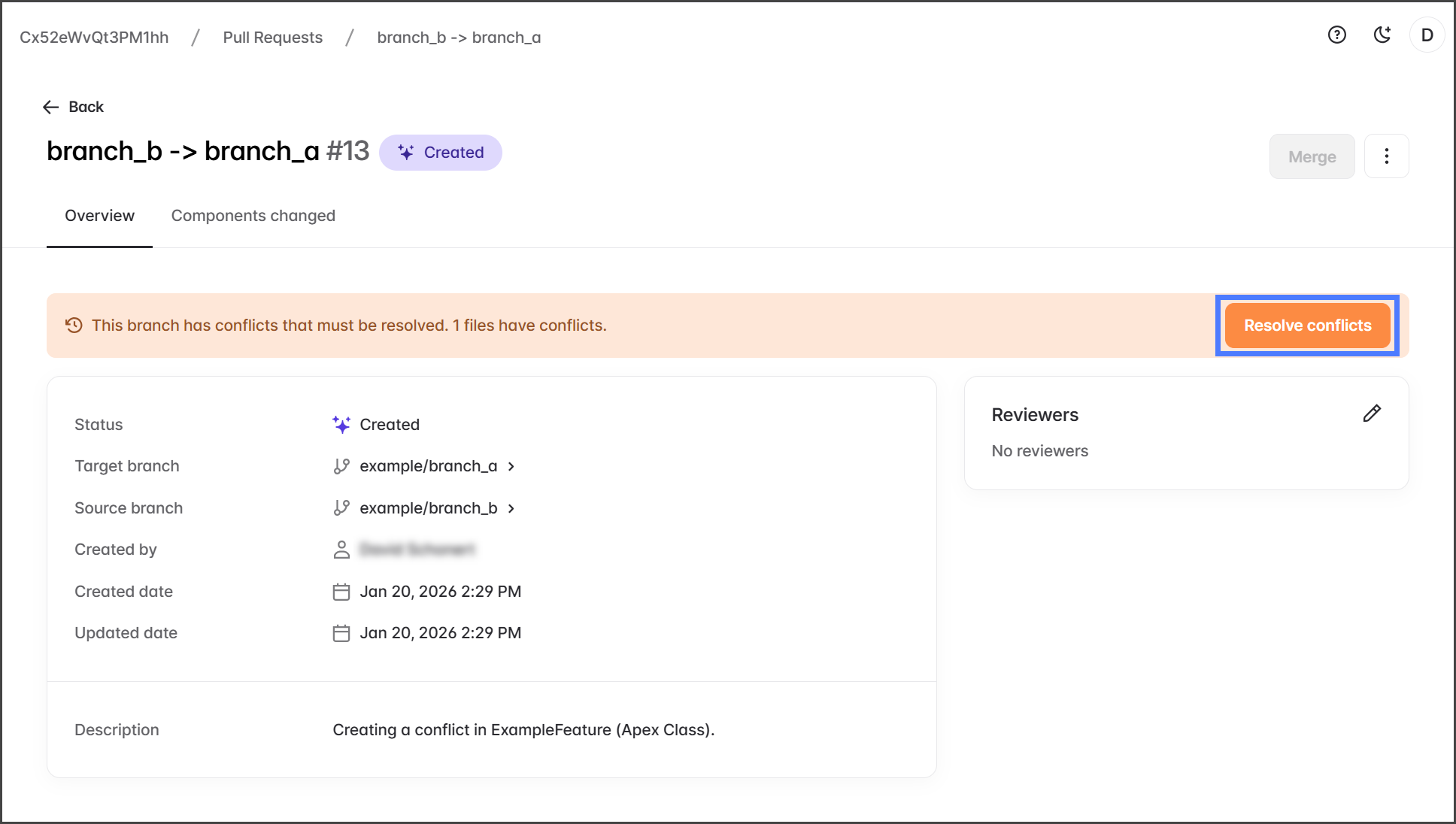Switch to the Overview tab
Viewport: 1456px width, 824px height.
[x=99, y=216]
